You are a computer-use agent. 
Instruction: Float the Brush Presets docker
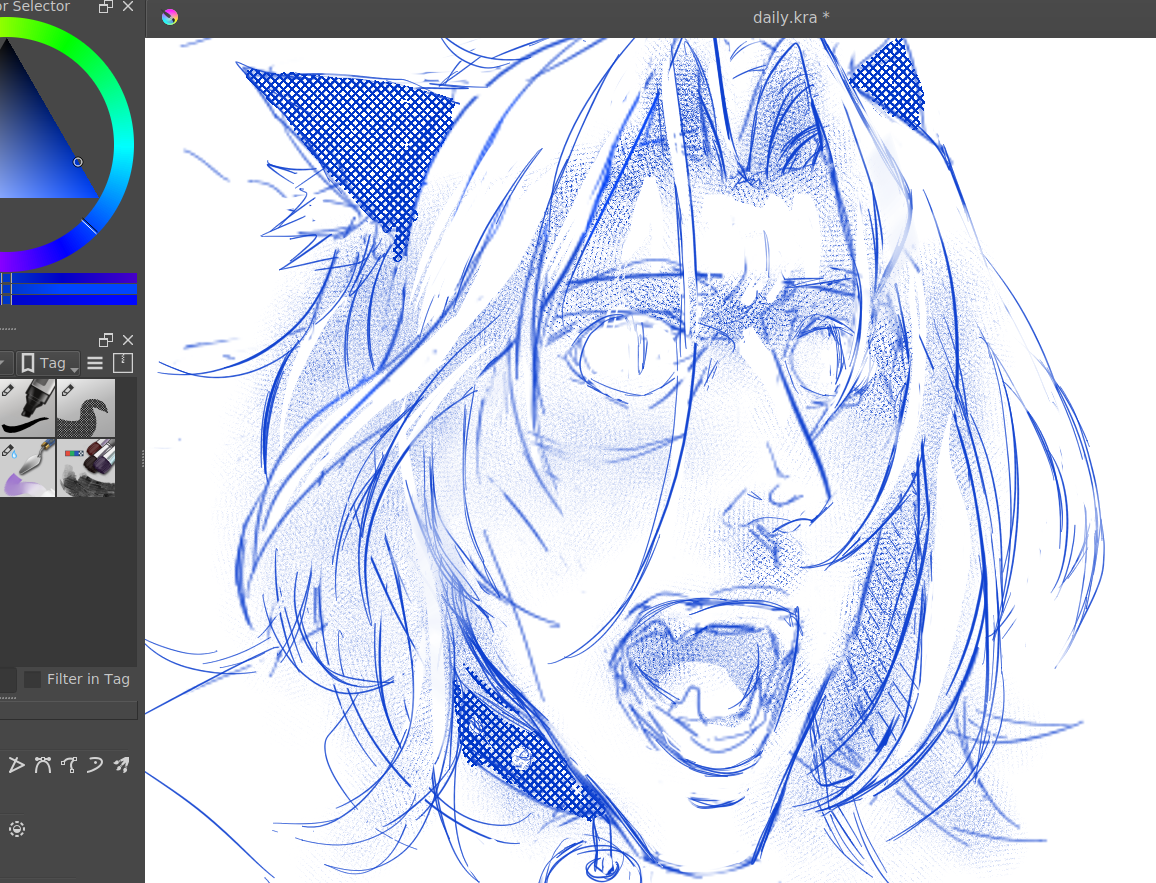106,340
